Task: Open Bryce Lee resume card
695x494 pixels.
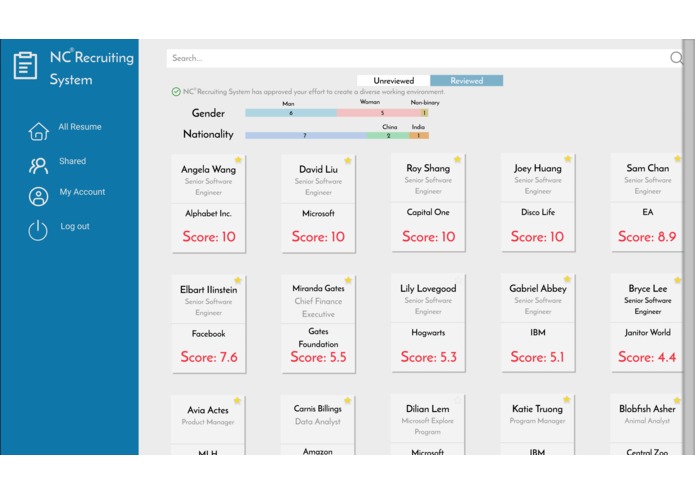Action: 647,323
